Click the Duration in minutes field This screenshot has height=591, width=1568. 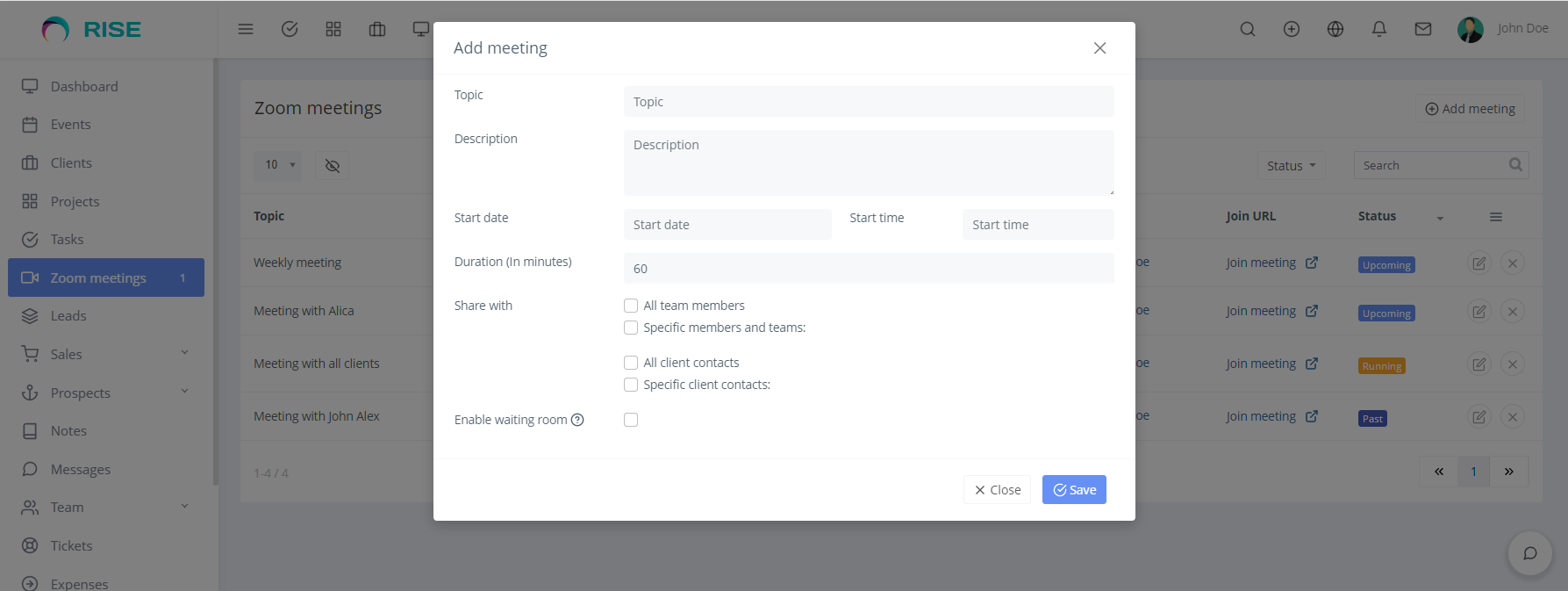point(868,269)
